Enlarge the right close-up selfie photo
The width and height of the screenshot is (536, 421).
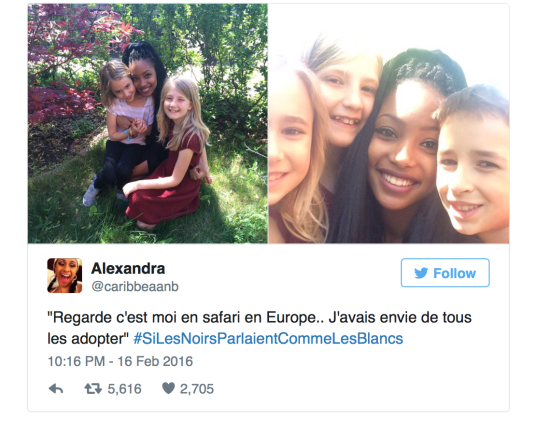coord(389,123)
